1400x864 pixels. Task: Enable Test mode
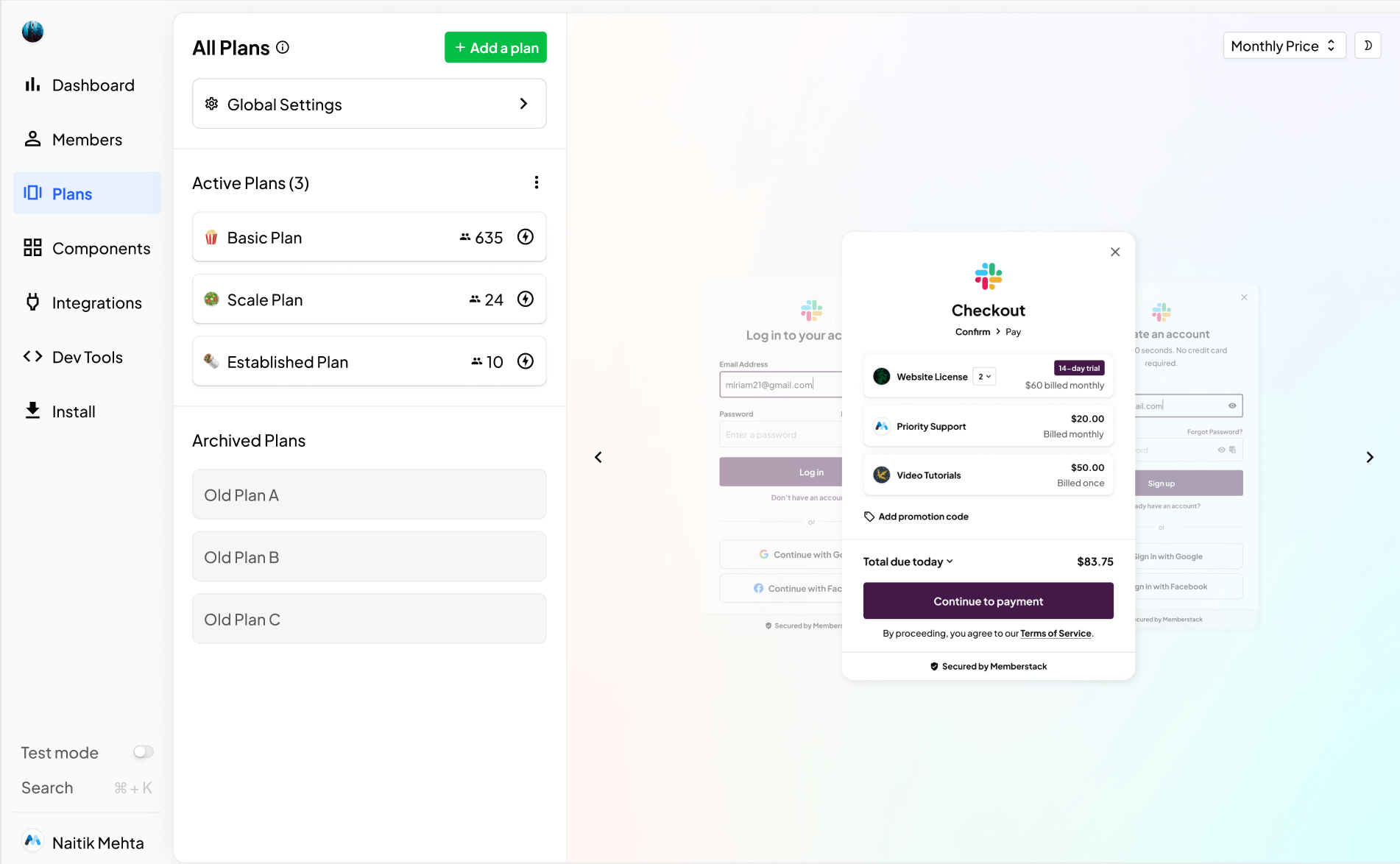[143, 751]
